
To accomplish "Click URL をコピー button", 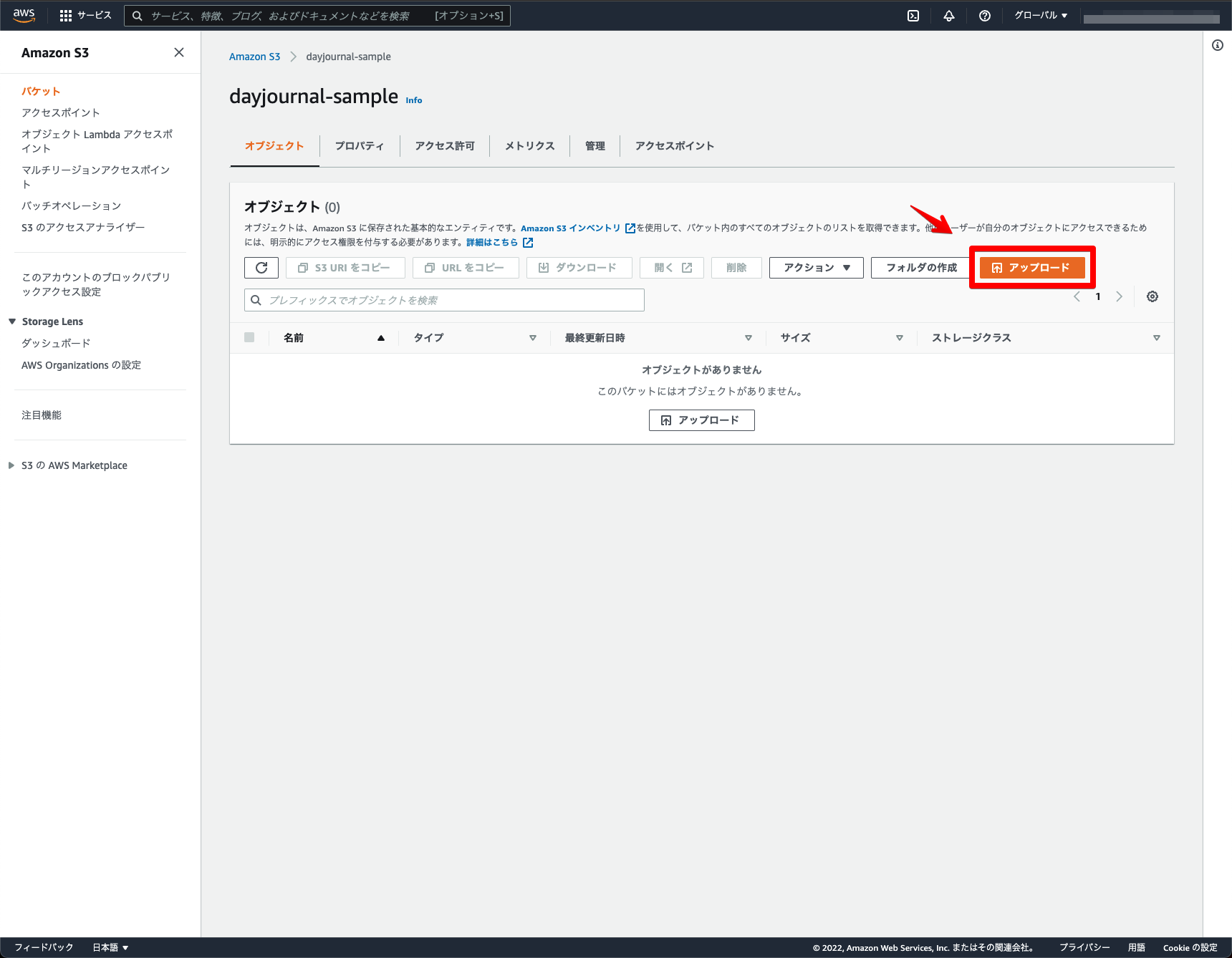I will [466, 268].
